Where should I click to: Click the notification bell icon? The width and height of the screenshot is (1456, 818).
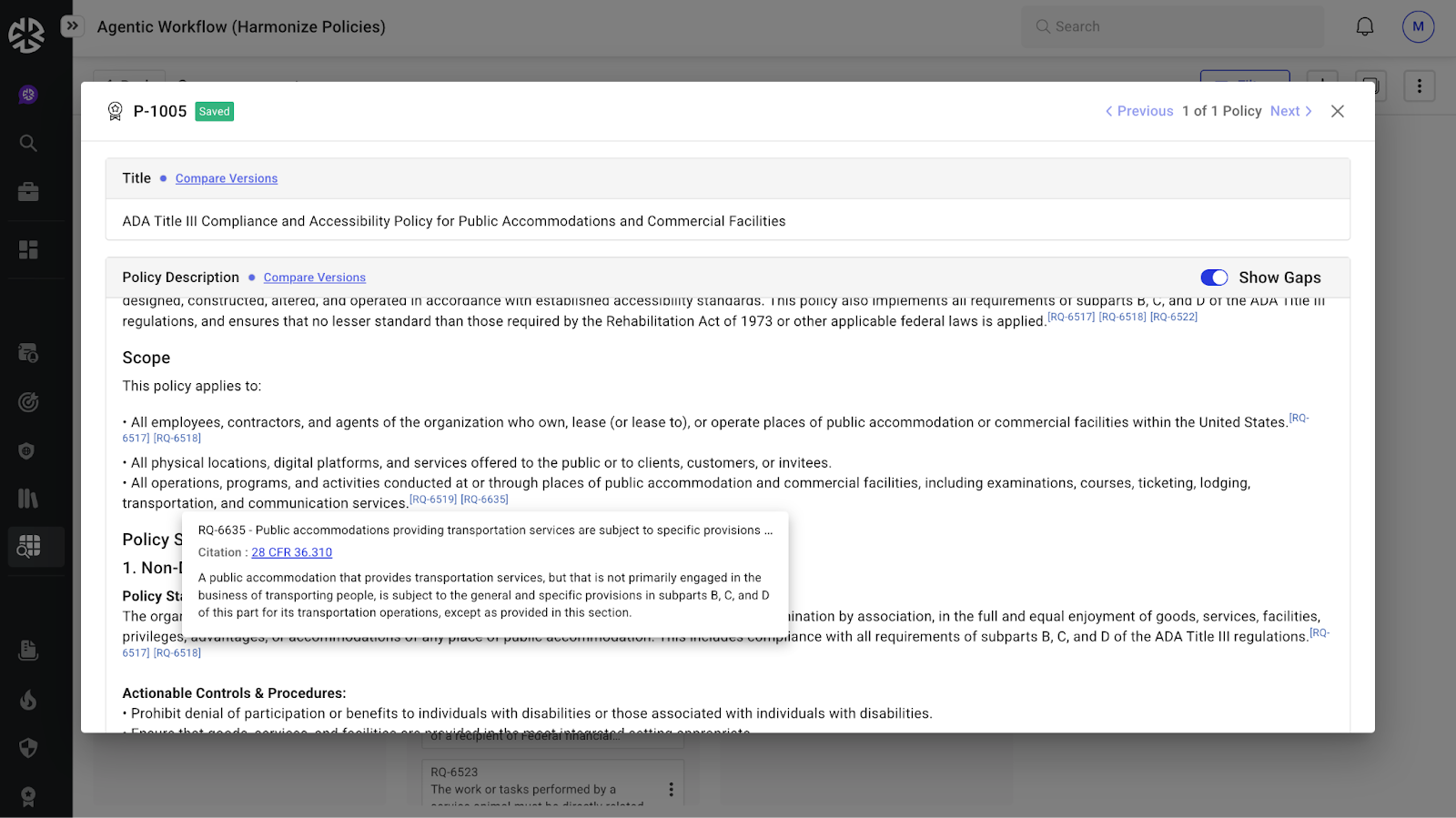tap(1364, 27)
